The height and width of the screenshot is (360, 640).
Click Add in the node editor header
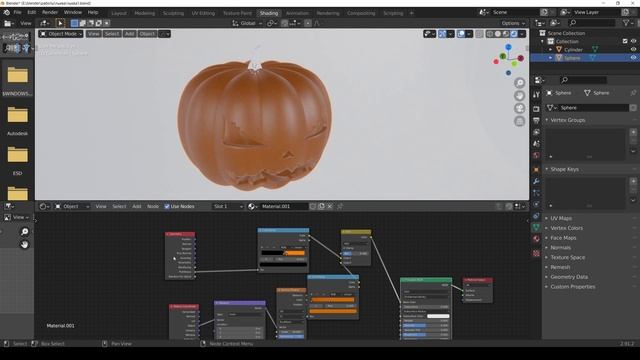pos(137,206)
